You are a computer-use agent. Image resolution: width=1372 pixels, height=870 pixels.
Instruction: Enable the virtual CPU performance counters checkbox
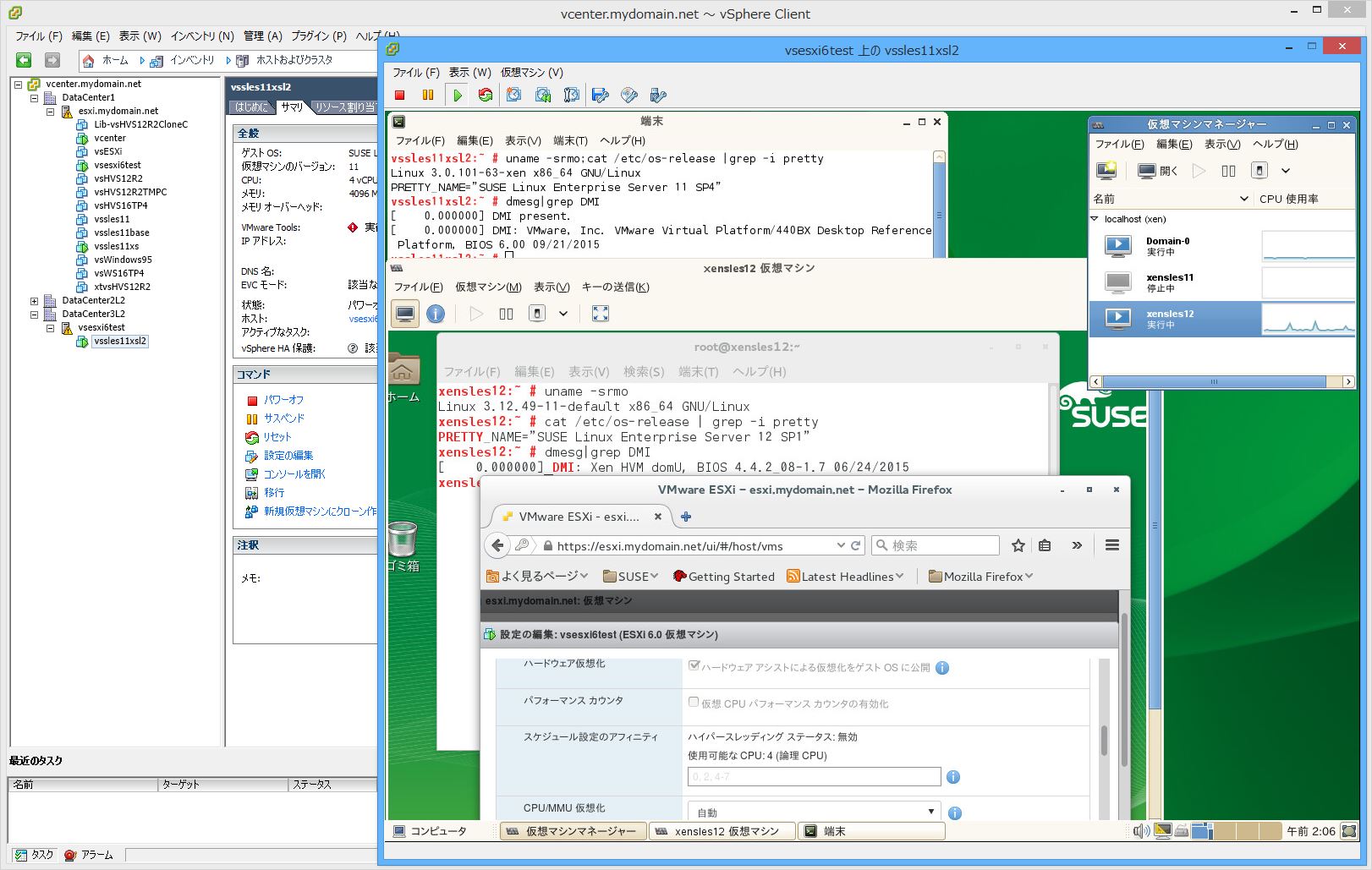pyautogui.click(x=694, y=703)
